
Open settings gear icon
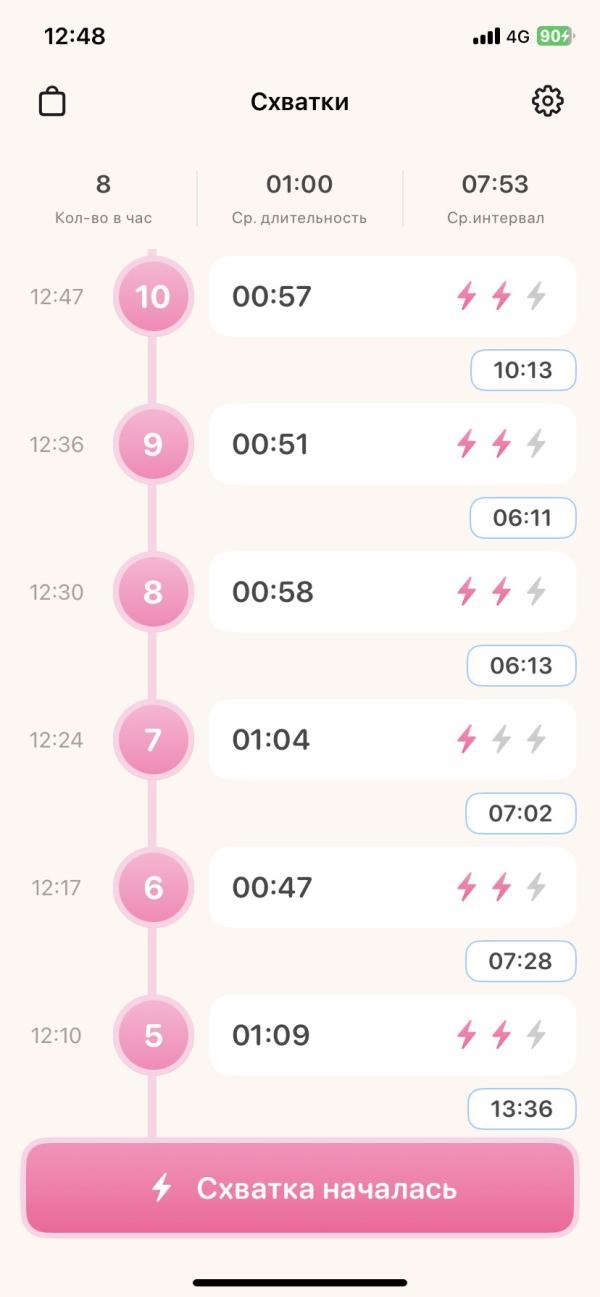pyautogui.click(x=547, y=101)
